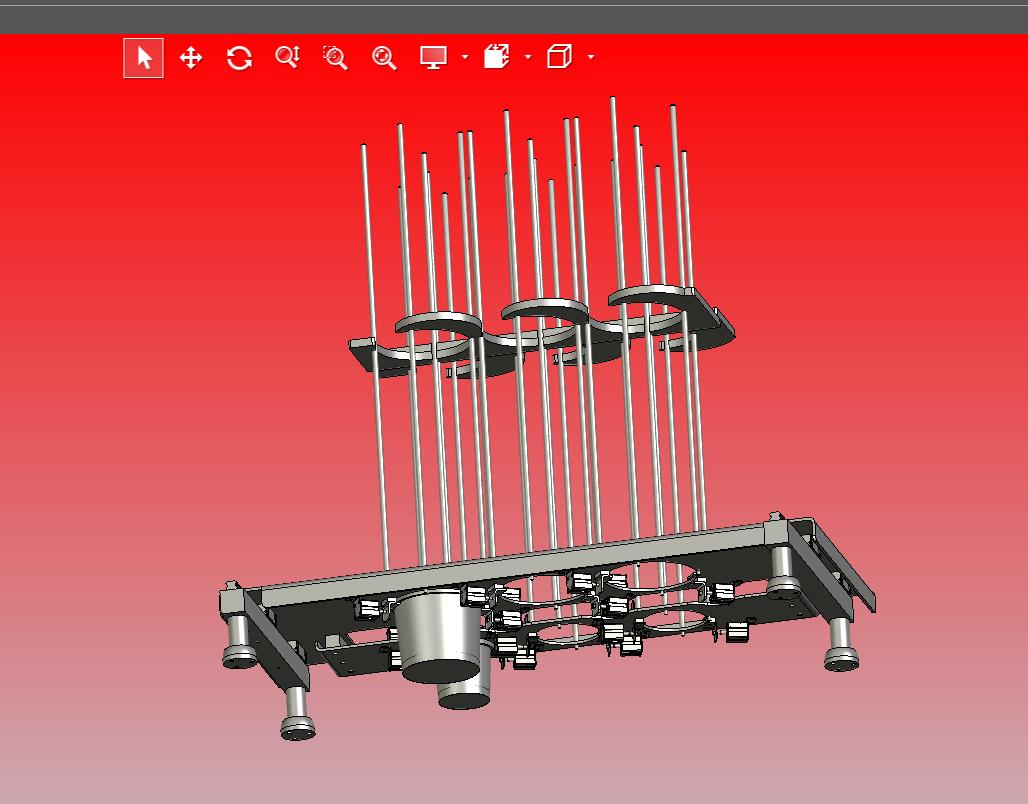This screenshot has width=1028, height=804.
Task: Click the wireframe box view icon
Action: 559,56
